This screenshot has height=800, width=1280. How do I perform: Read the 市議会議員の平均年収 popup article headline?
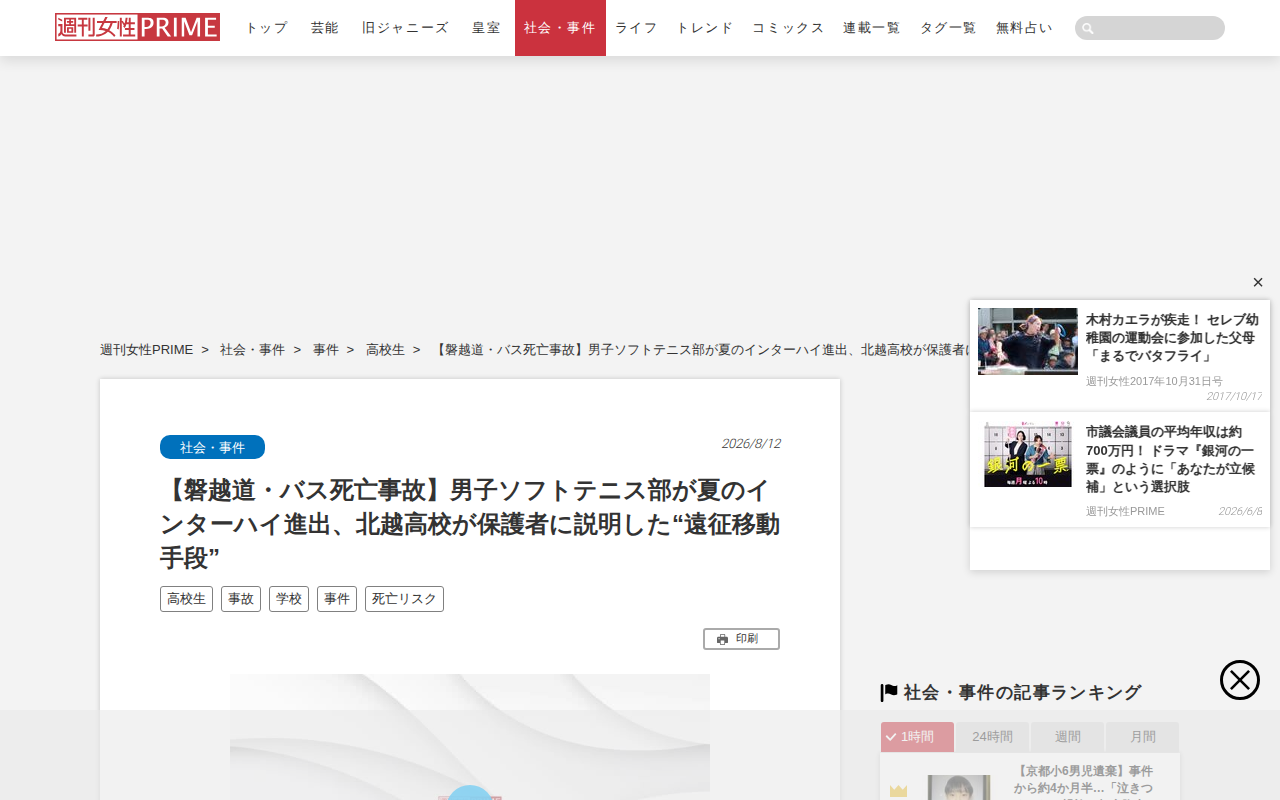(x=1172, y=459)
